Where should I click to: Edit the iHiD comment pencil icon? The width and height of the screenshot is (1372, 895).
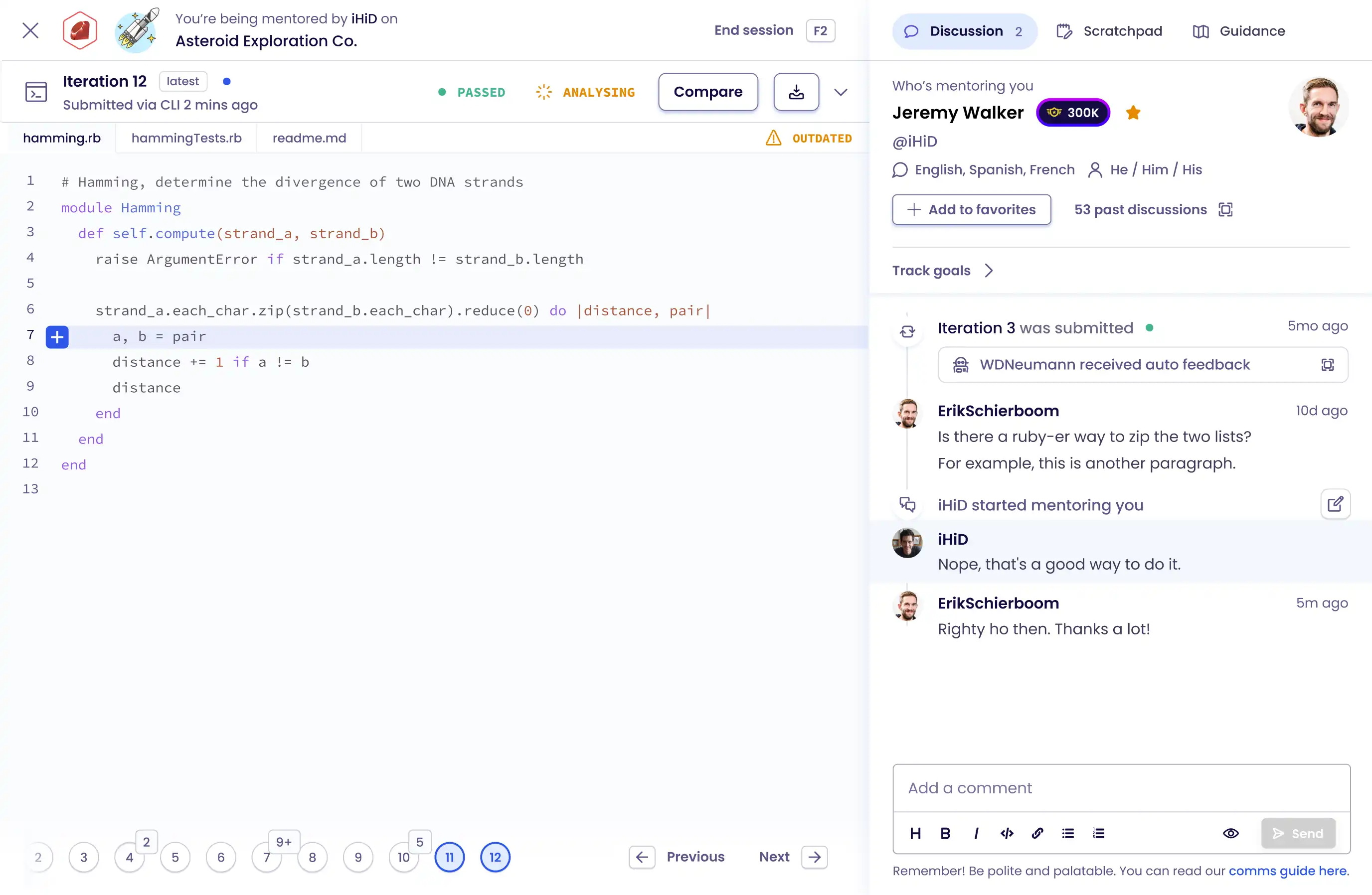click(1335, 504)
